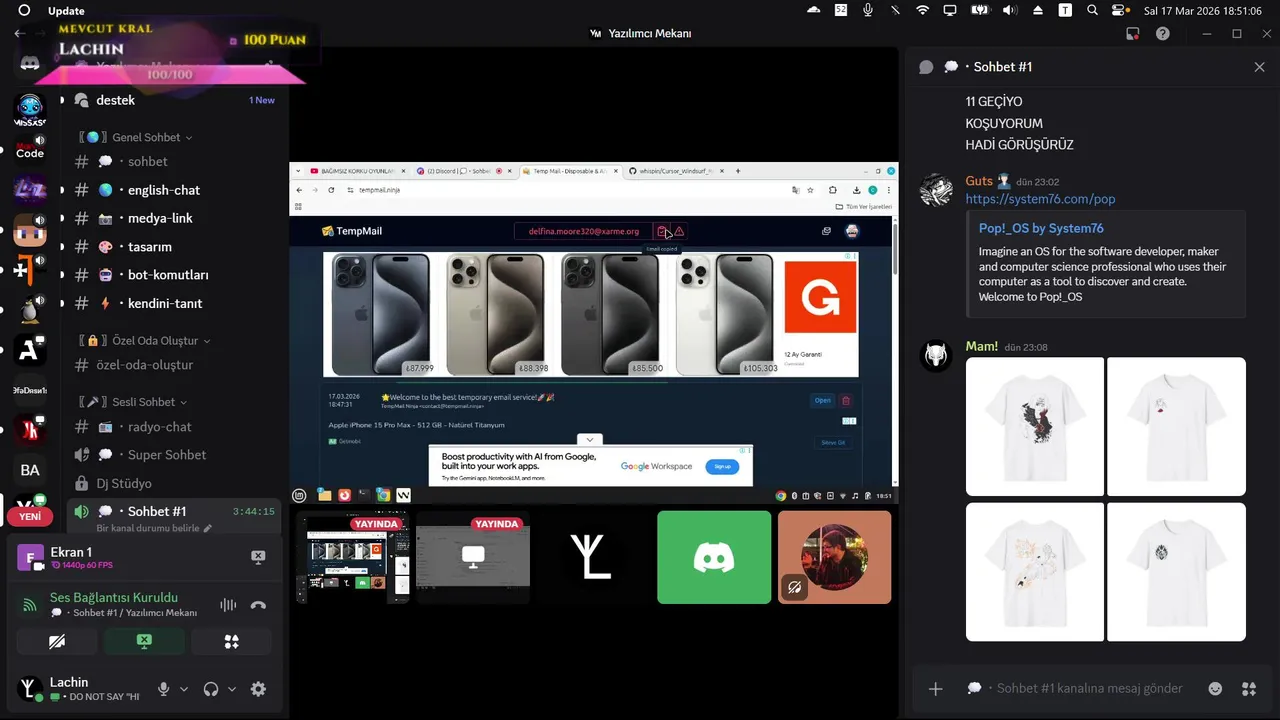Open headphone output options arrow
Screen dimensions: 1280x720
tap(232, 689)
